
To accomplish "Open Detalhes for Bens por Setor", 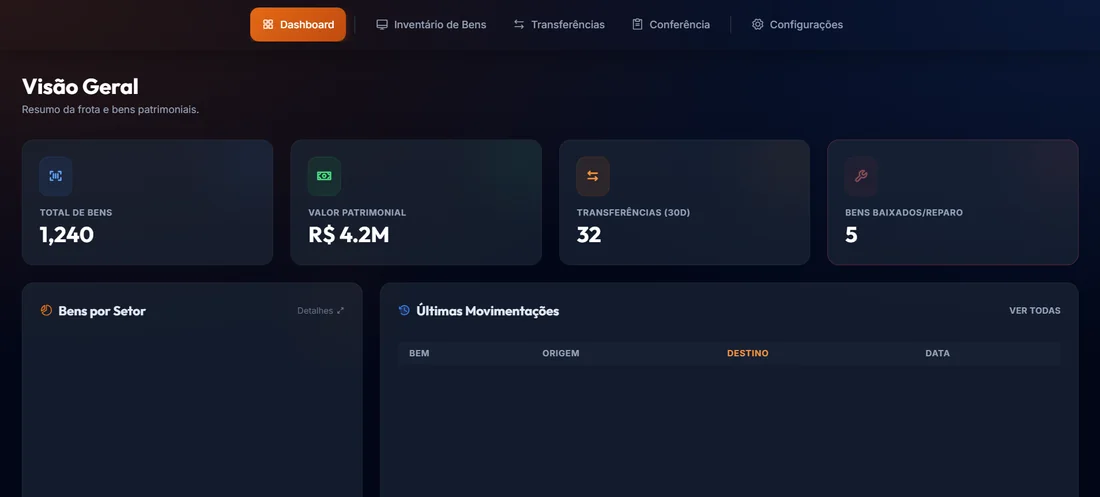I will [x=321, y=310].
